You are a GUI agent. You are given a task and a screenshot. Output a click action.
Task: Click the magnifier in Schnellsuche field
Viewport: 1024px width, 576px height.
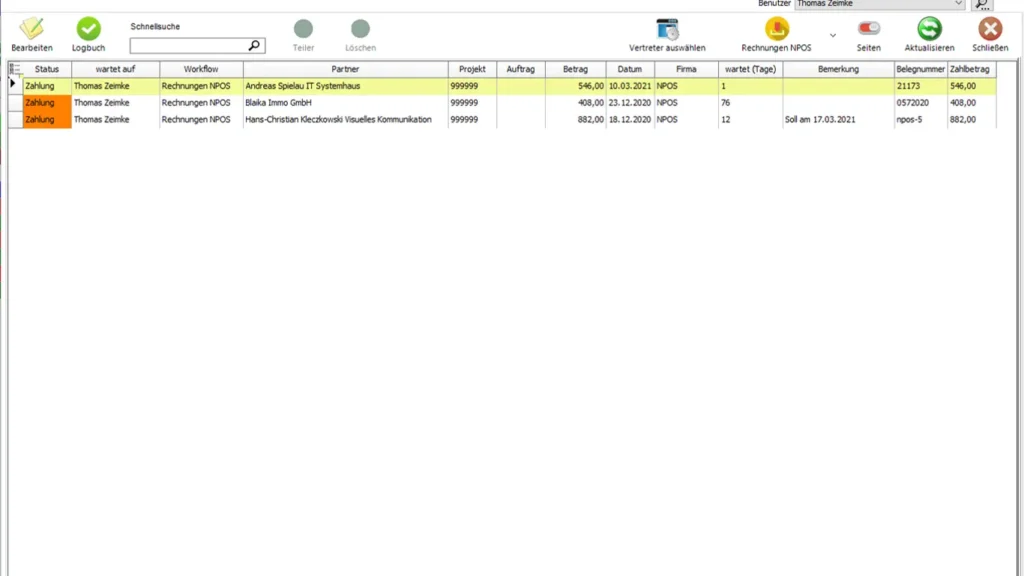tap(254, 46)
